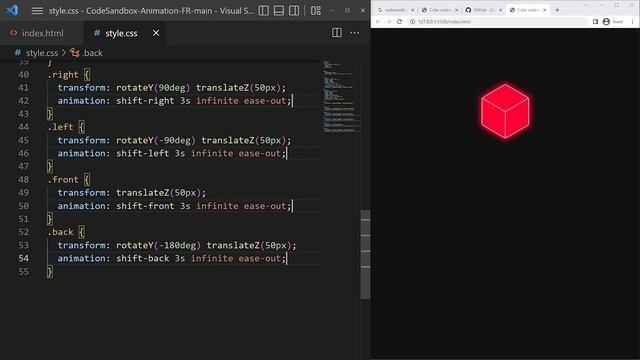This screenshot has width=640, height=360.
Task: Click line number 54 in the gutter
Action: [x=23, y=258]
